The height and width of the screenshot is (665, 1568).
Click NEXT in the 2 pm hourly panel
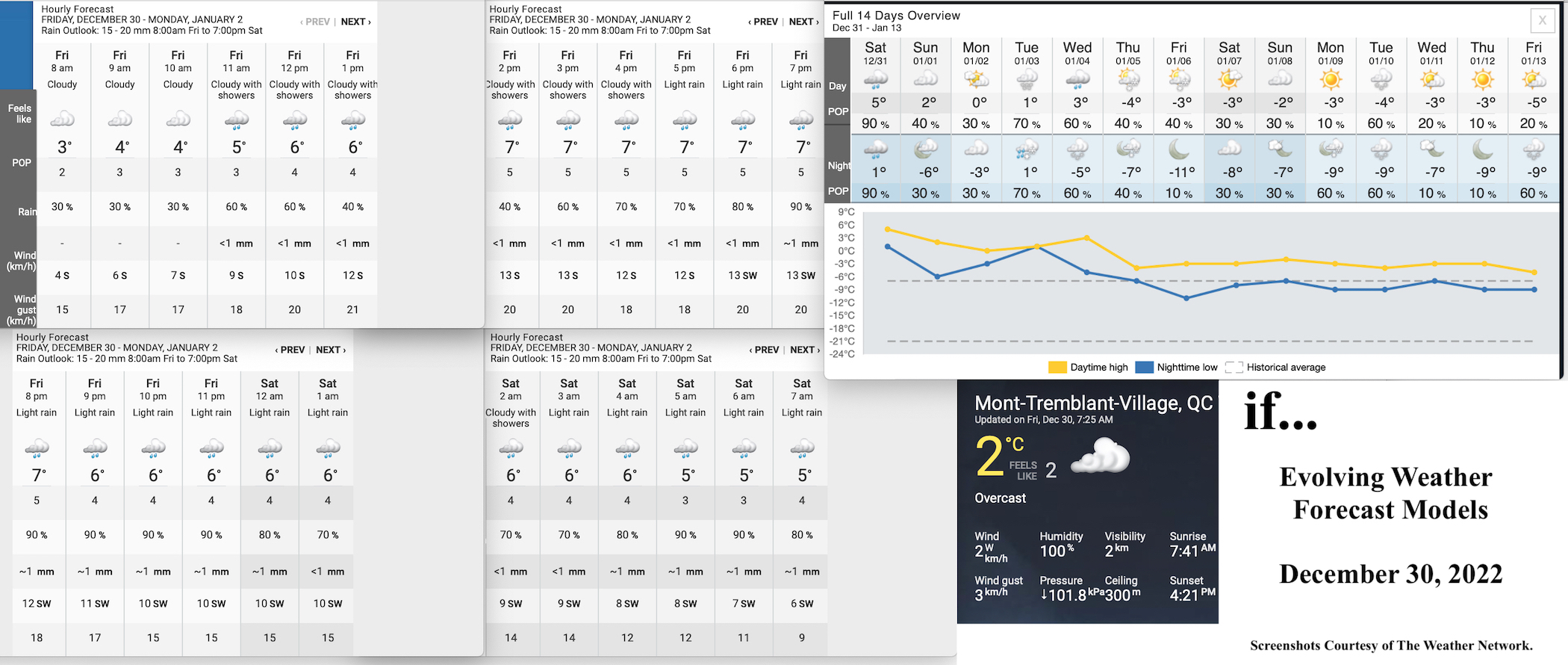[x=803, y=22]
